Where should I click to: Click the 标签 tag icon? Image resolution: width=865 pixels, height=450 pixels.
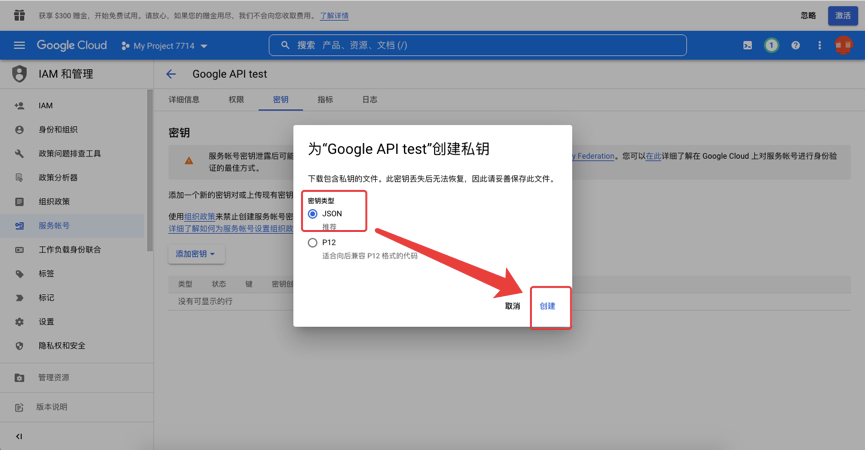coord(19,274)
